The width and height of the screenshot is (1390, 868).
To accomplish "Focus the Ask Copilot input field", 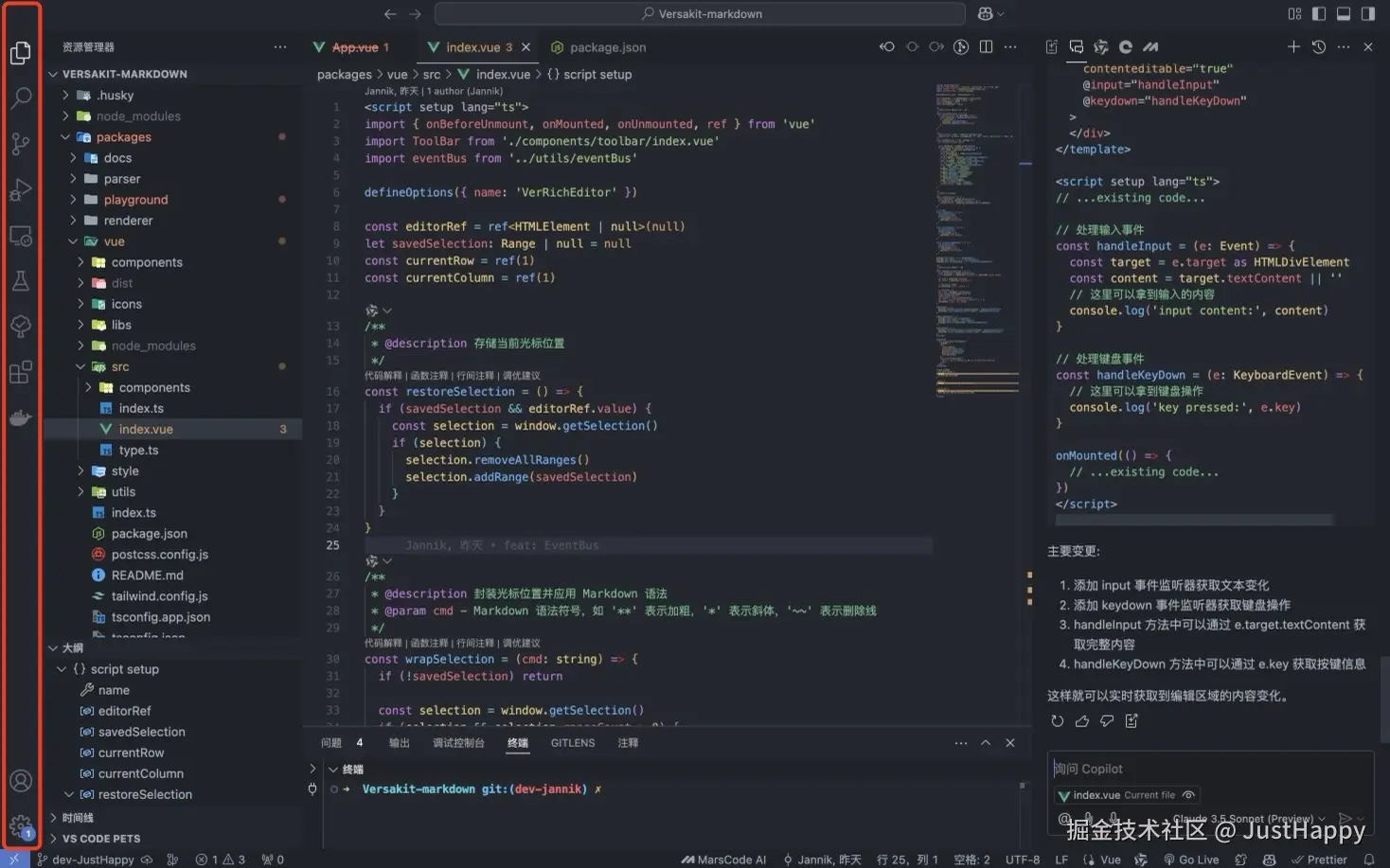I will click(1210, 769).
